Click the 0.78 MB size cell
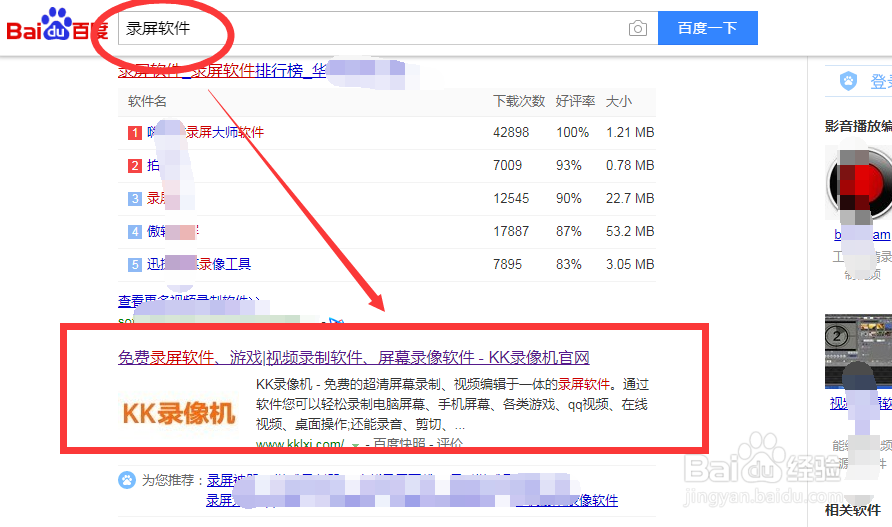This screenshot has width=892, height=527. tap(630, 166)
